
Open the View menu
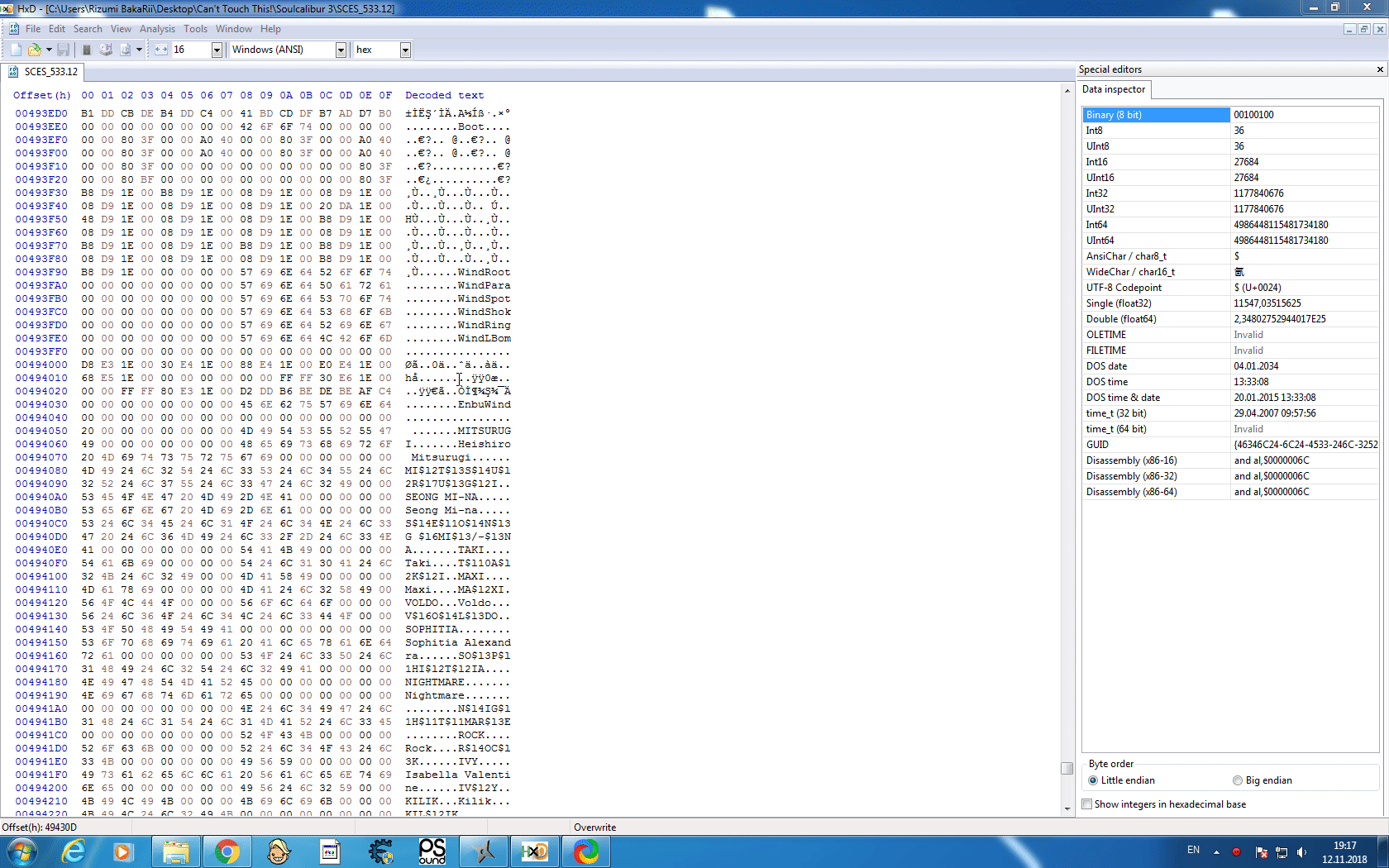click(121, 29)
